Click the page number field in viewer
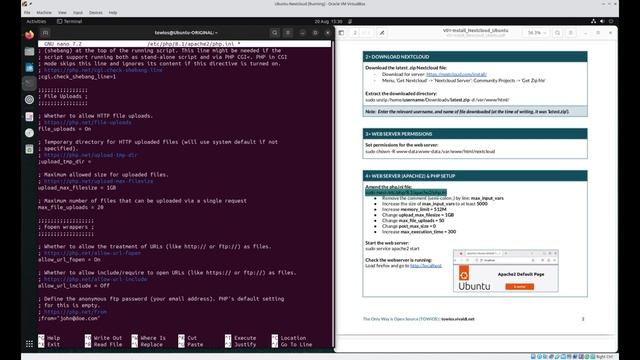 (355, 33)
